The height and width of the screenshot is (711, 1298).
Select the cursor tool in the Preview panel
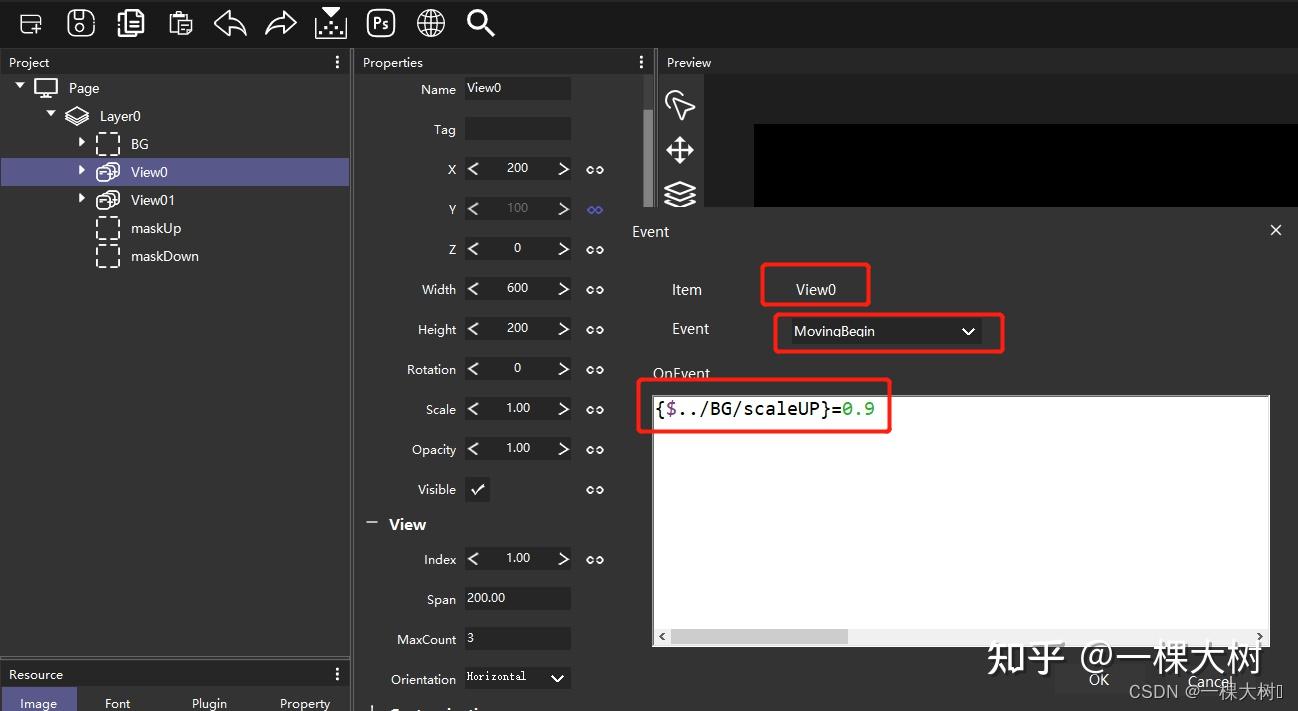680,104
